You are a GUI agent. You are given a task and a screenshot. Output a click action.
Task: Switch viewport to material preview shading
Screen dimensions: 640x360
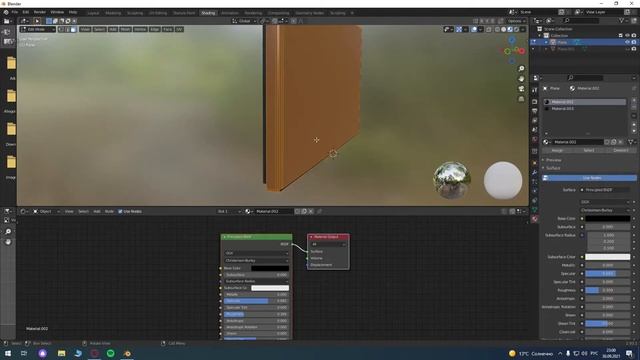pos(510,29)
